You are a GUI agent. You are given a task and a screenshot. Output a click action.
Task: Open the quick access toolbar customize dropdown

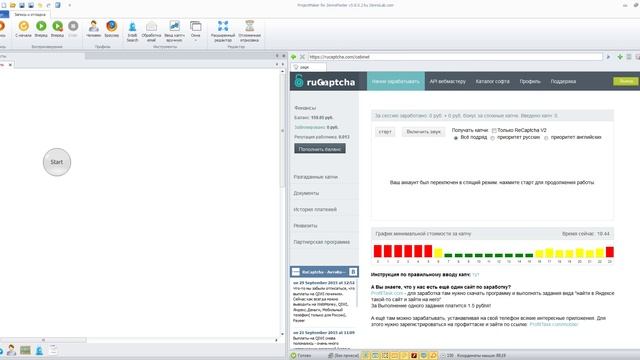(x=69, y=5)
